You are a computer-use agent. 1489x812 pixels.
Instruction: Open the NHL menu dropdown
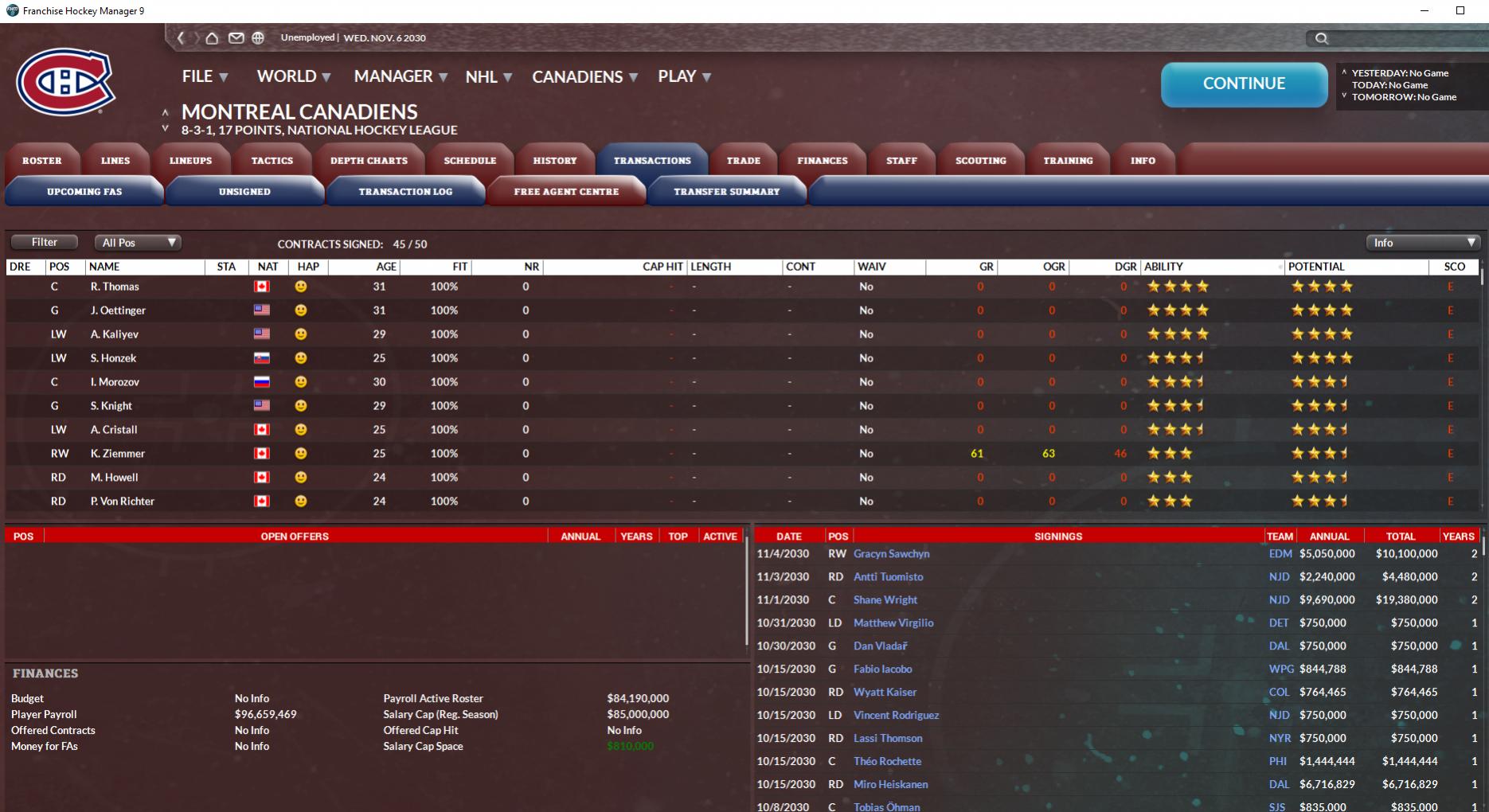(488, 77)
